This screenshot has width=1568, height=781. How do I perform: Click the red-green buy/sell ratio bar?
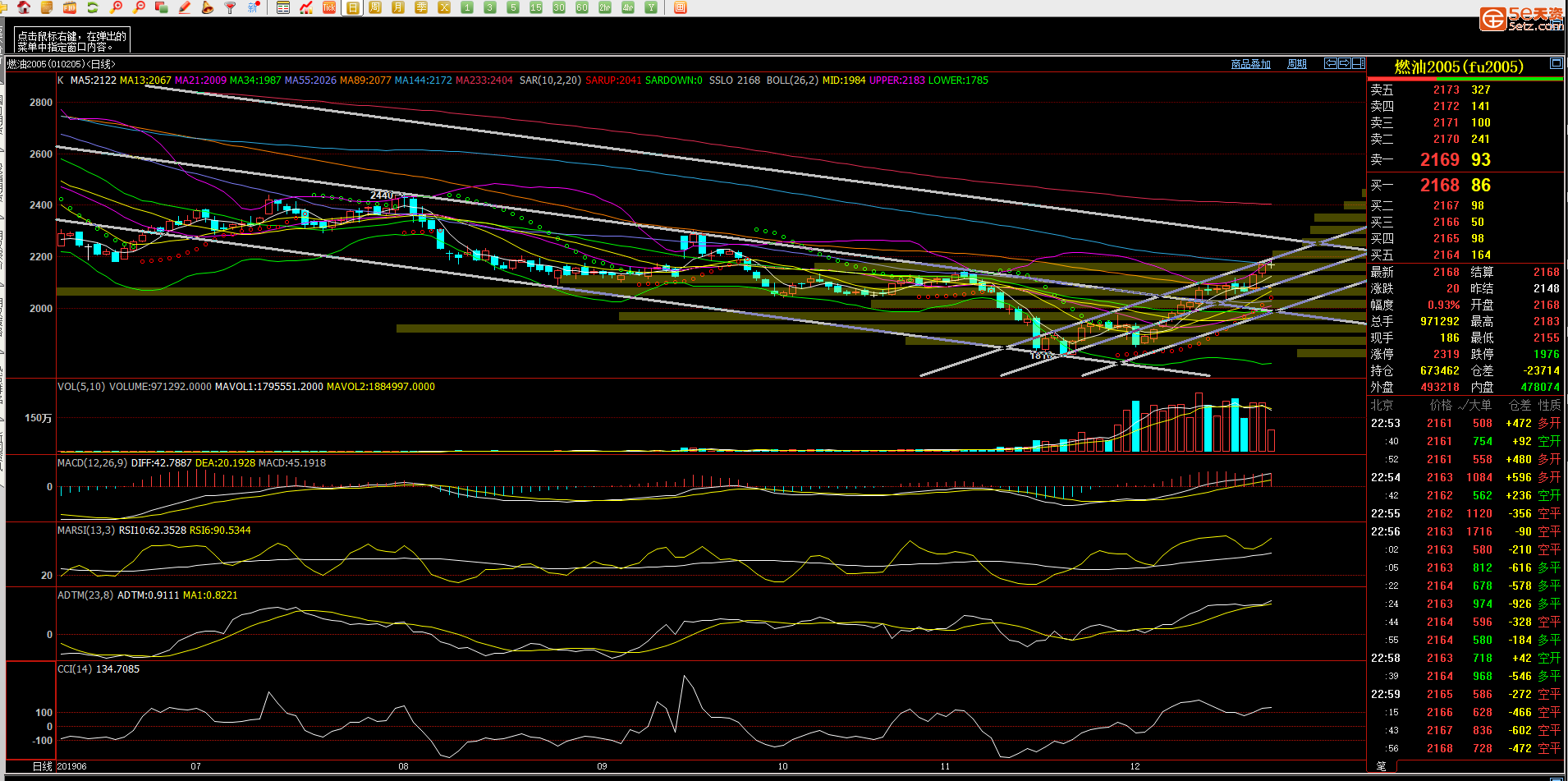tap(1465, 79)
